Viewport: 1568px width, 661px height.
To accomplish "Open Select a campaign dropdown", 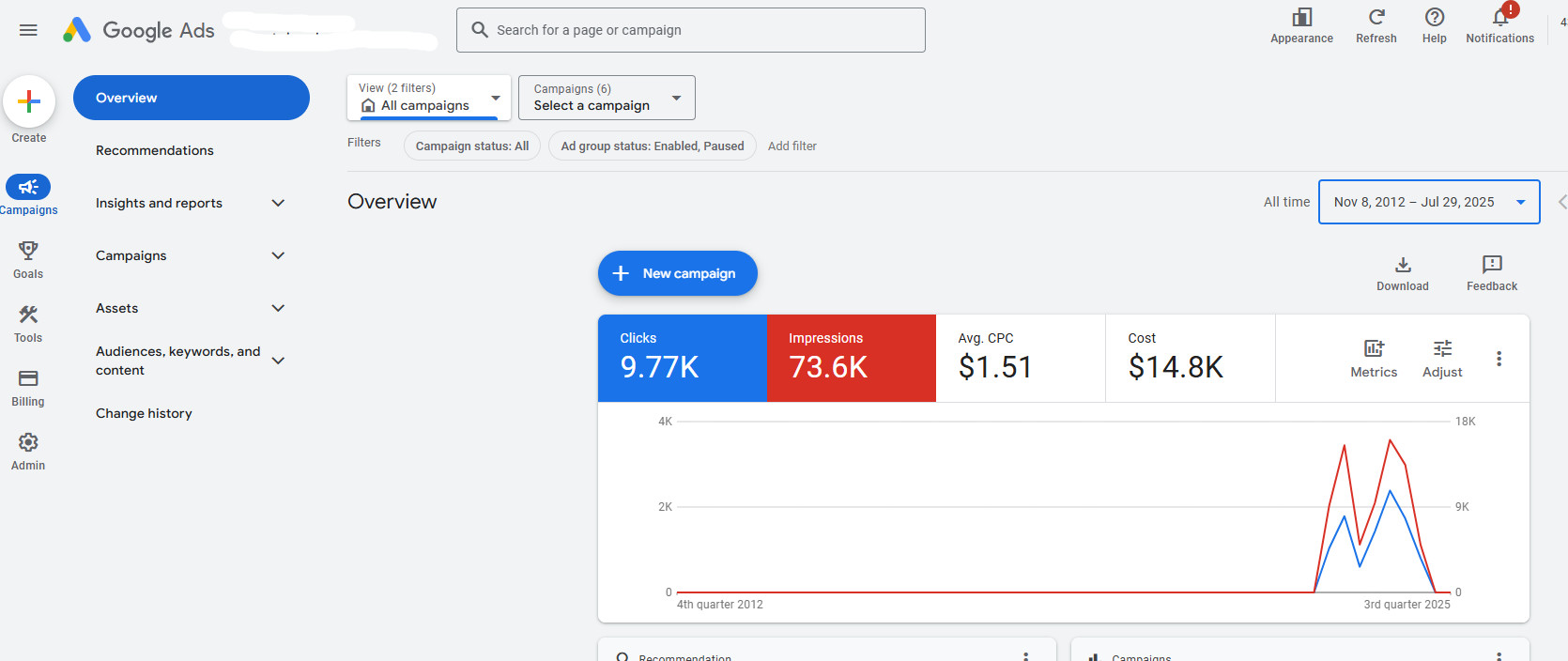I will [x=607, y=98].
